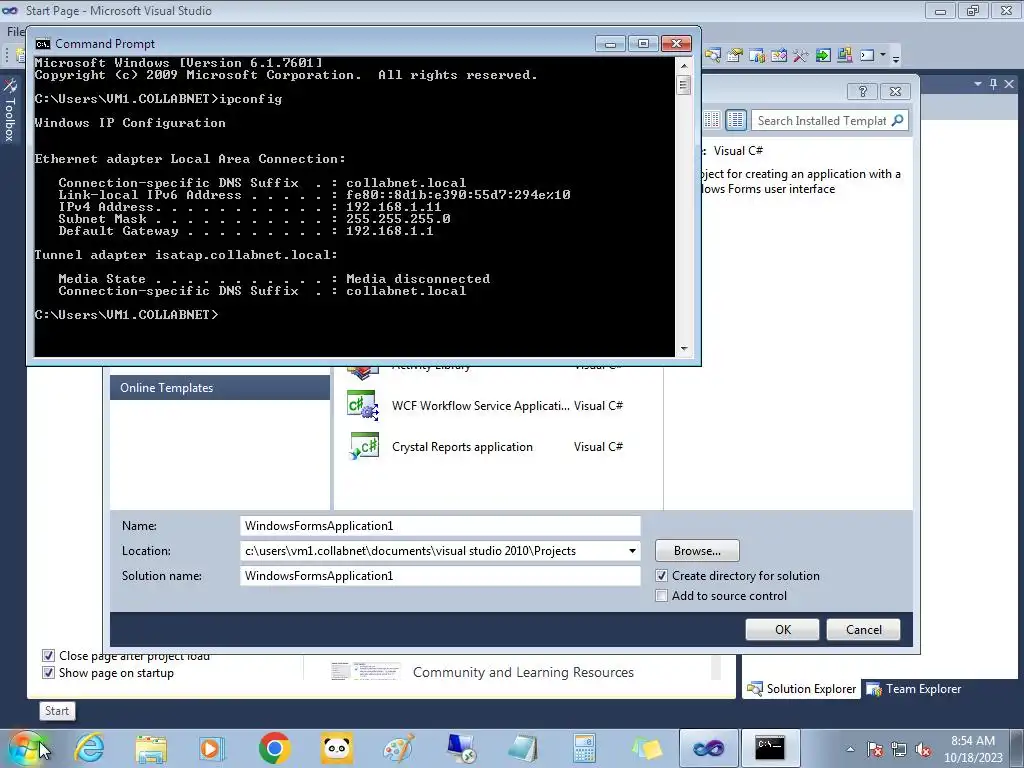Open the toolbar options overflow arrow
This screenshot has height=768, width=1024.
click(896, 58)
